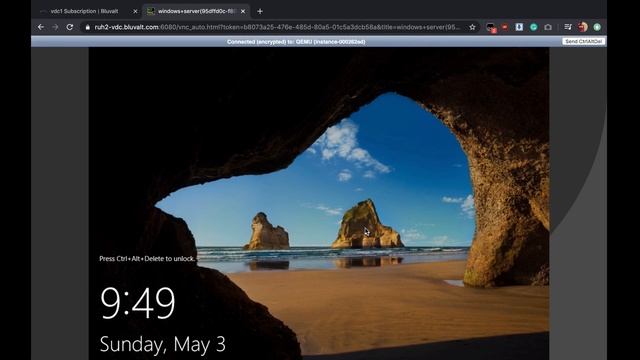
Task: Close the windows+server tab
Action: point(243,11)
